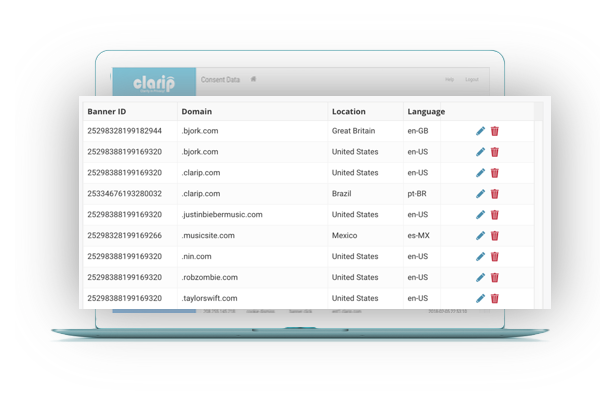Image resolution: width=600 pixels, height=397 pixels.
Task: Delete the .robzombie.com banner row
Action: [495, 277]
